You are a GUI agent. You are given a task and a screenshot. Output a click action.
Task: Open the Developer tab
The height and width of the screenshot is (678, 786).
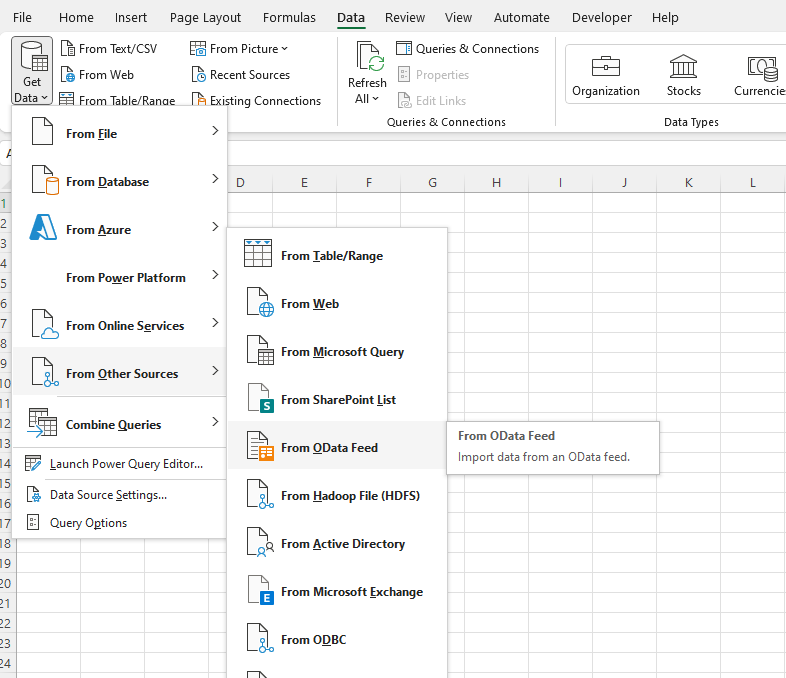pyautogui.click(x=602, y=18)
